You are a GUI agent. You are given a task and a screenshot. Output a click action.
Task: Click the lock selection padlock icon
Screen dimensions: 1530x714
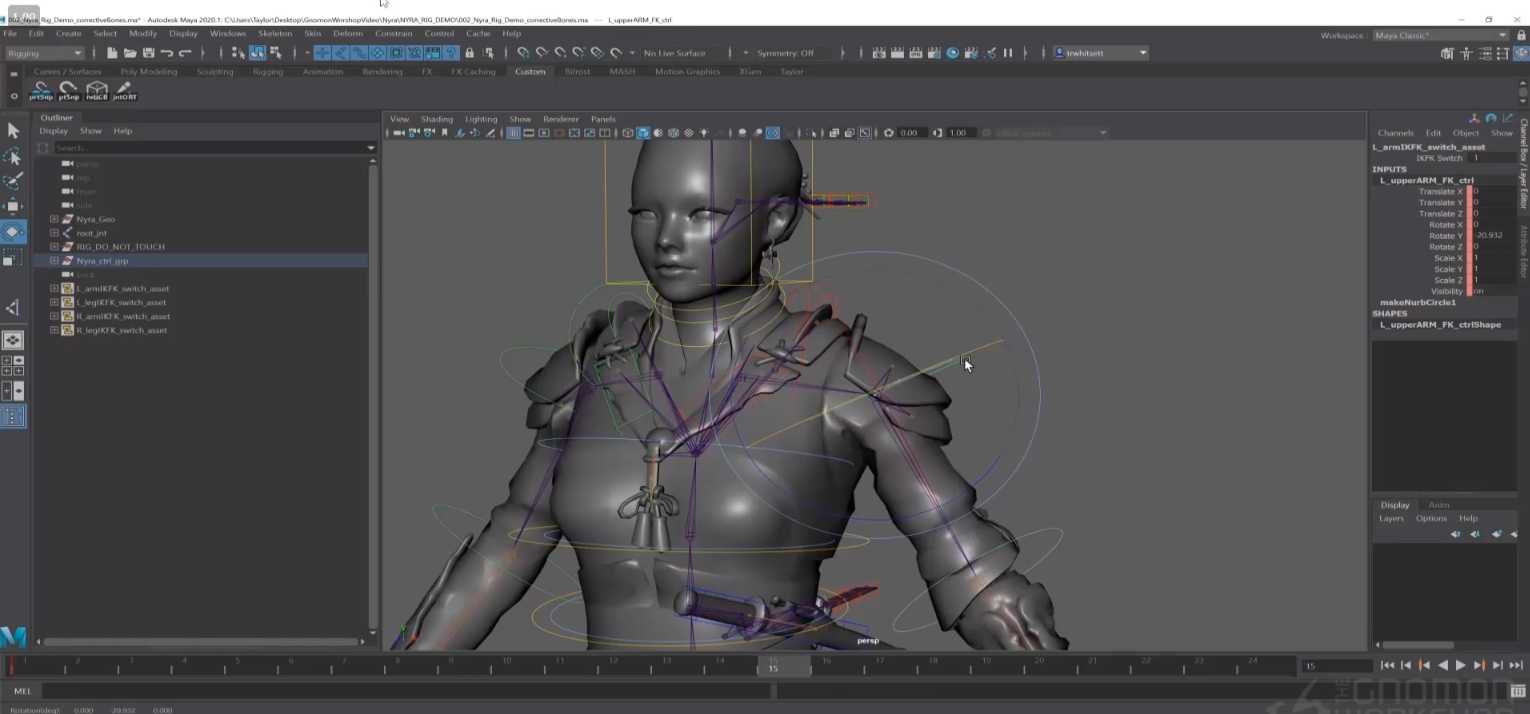pyautogui.click(x=469, y=53)
